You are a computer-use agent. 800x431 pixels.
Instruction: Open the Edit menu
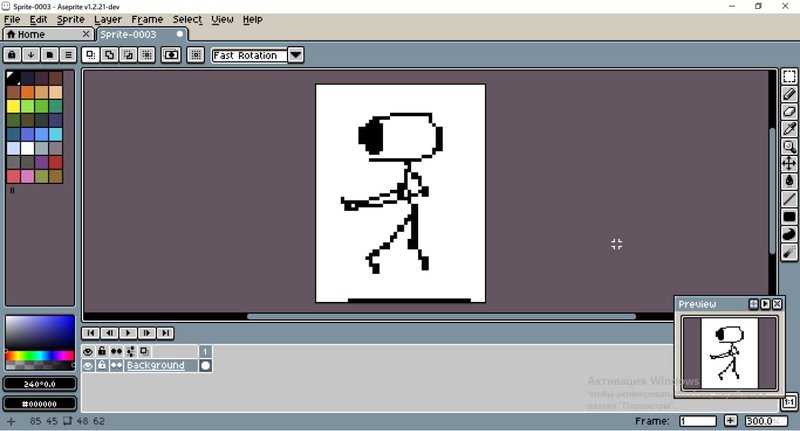point(38,19)
